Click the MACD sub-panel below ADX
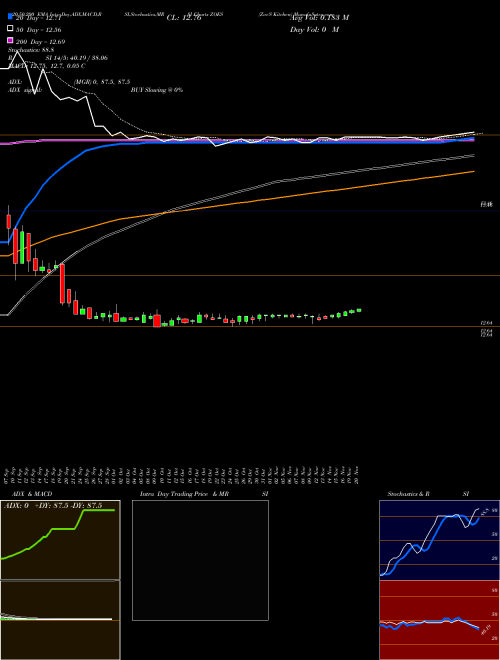This screenshot has height=660, width=500. [x=60, y=620]
